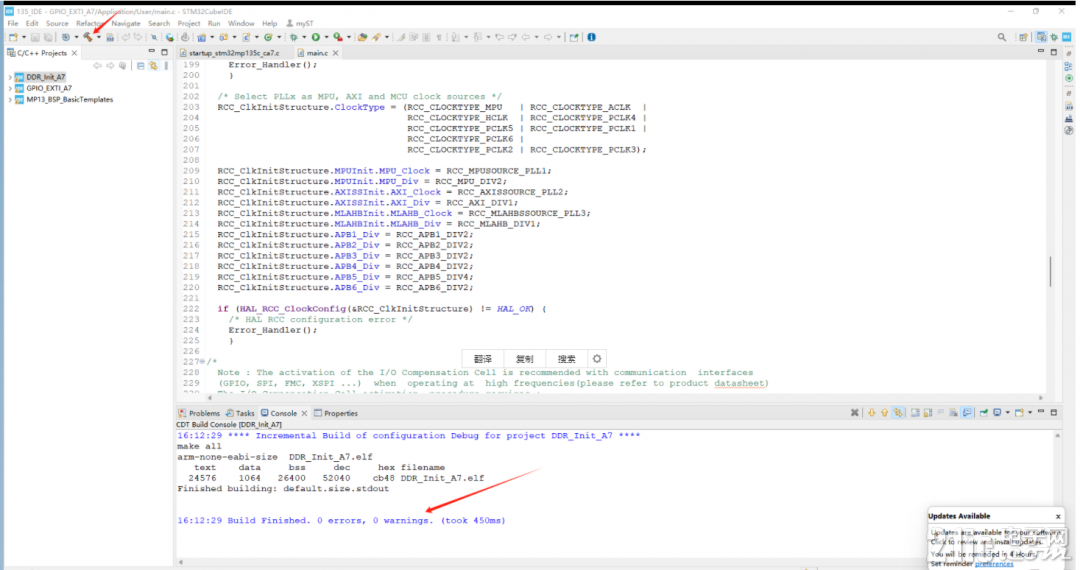Viewport: 1080px width, 570px height.
Task: Open the Source menu
Action: click(x=57, y=23)
